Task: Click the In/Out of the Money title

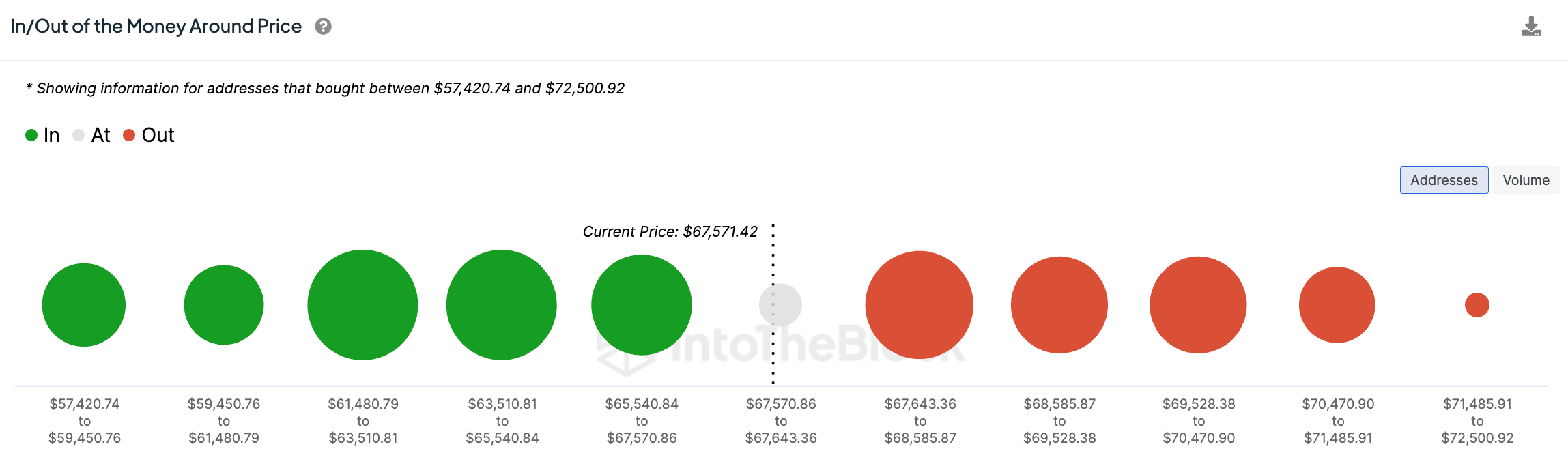Action: coord(156,27)
